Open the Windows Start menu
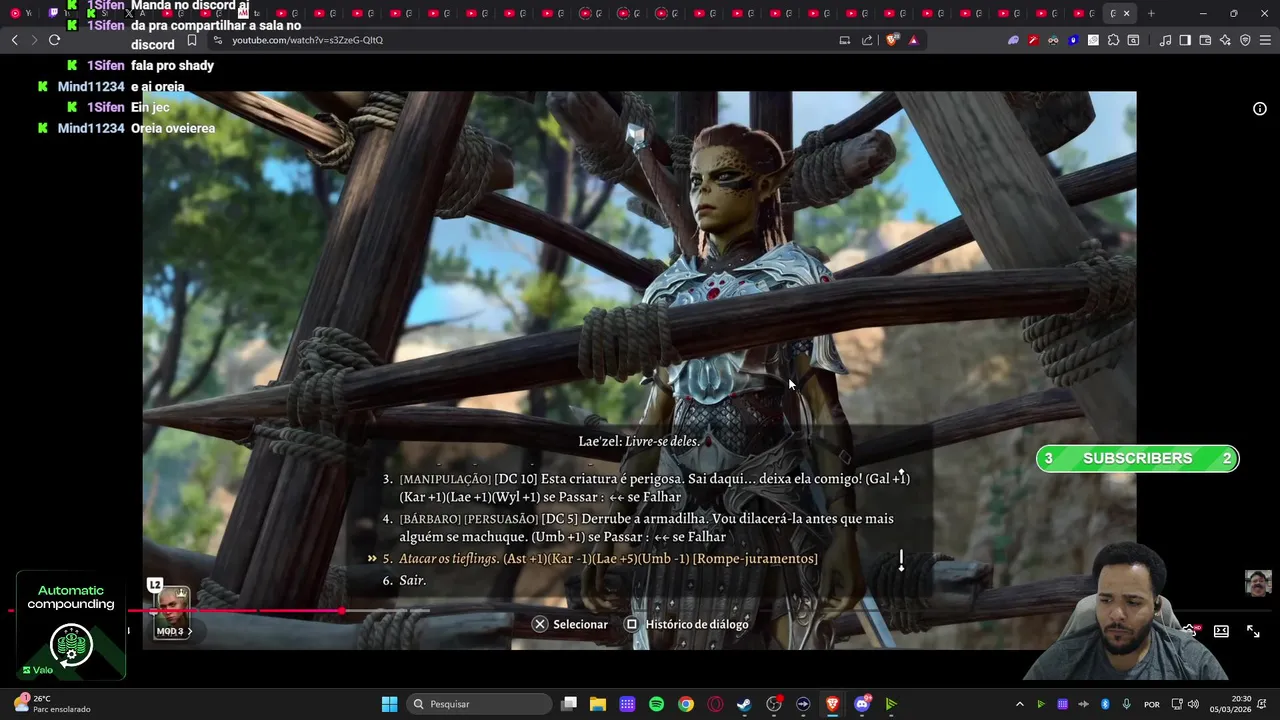 coord(389,704)
